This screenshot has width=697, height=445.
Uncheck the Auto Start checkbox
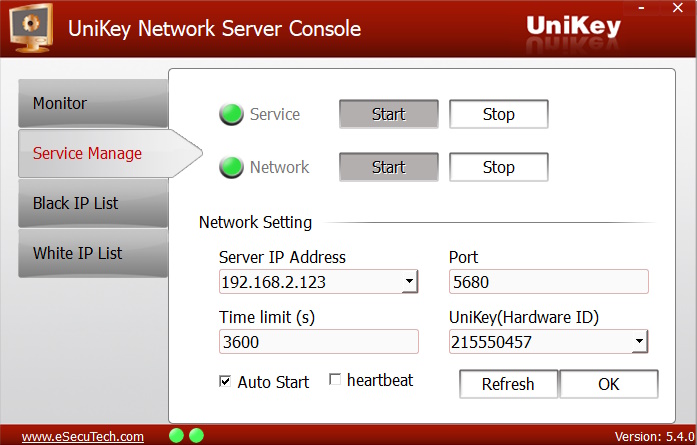[225, 381]
